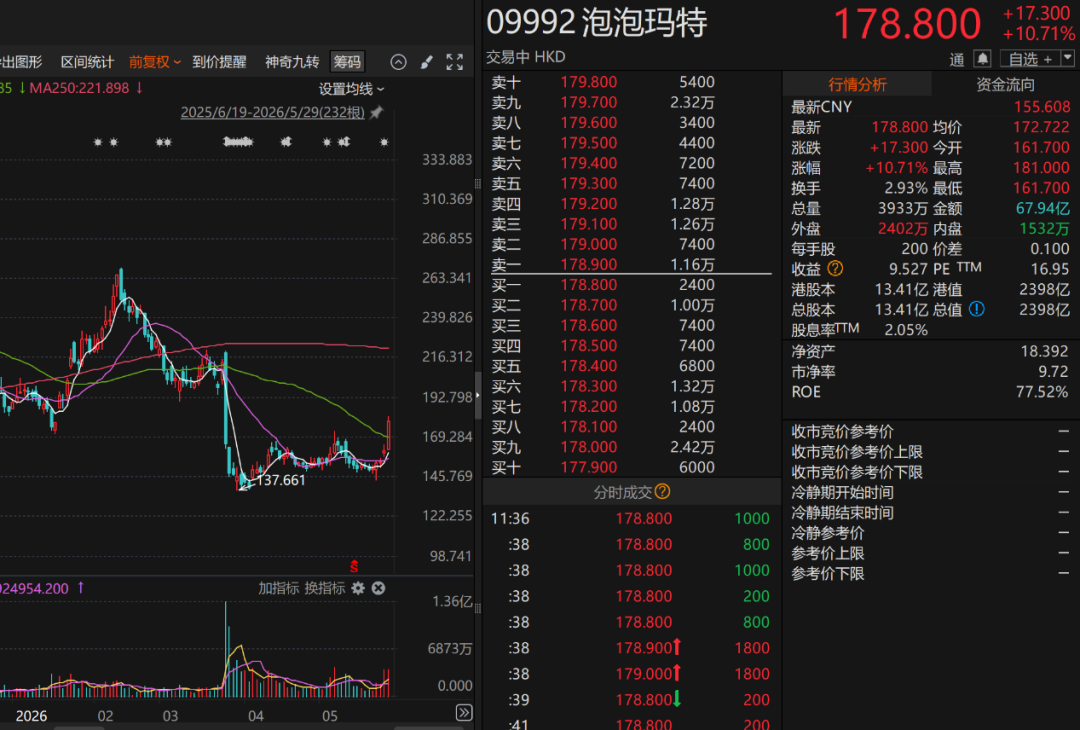Click the 市净率 9.72 row
1080x730 pixels.
[930, 372]
